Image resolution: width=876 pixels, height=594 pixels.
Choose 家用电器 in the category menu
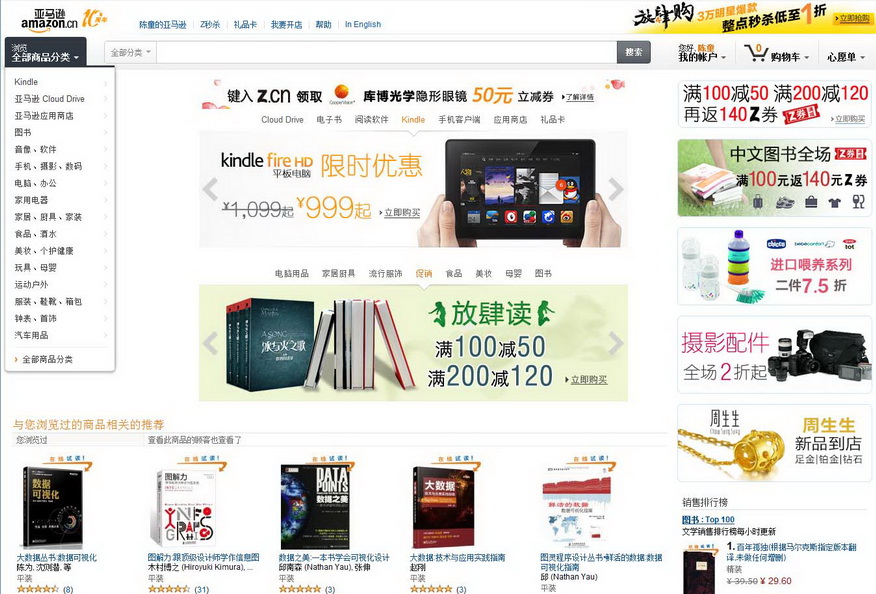coord(31,200)
